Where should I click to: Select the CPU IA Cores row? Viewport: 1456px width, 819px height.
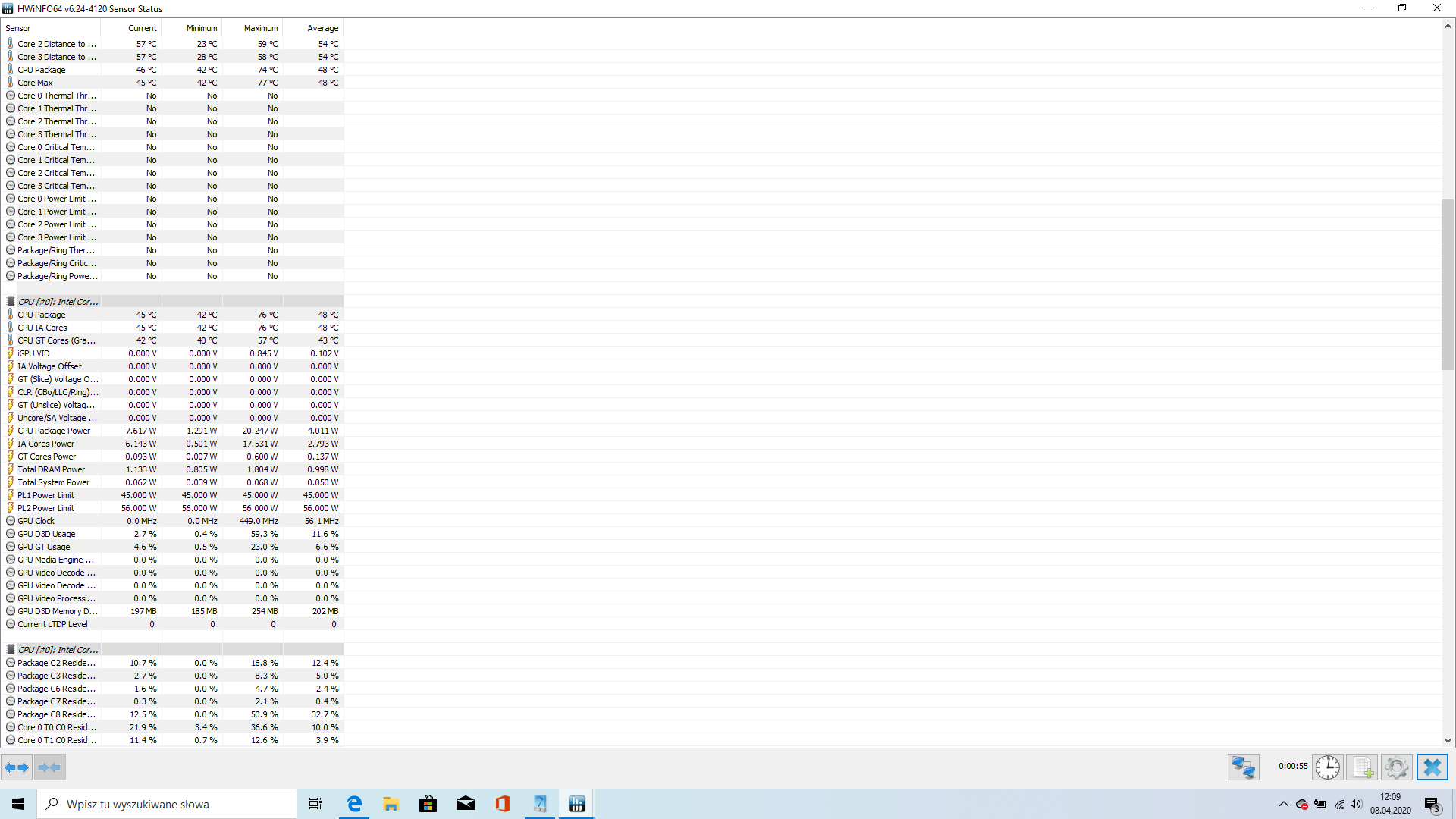[x=174, y=328]
